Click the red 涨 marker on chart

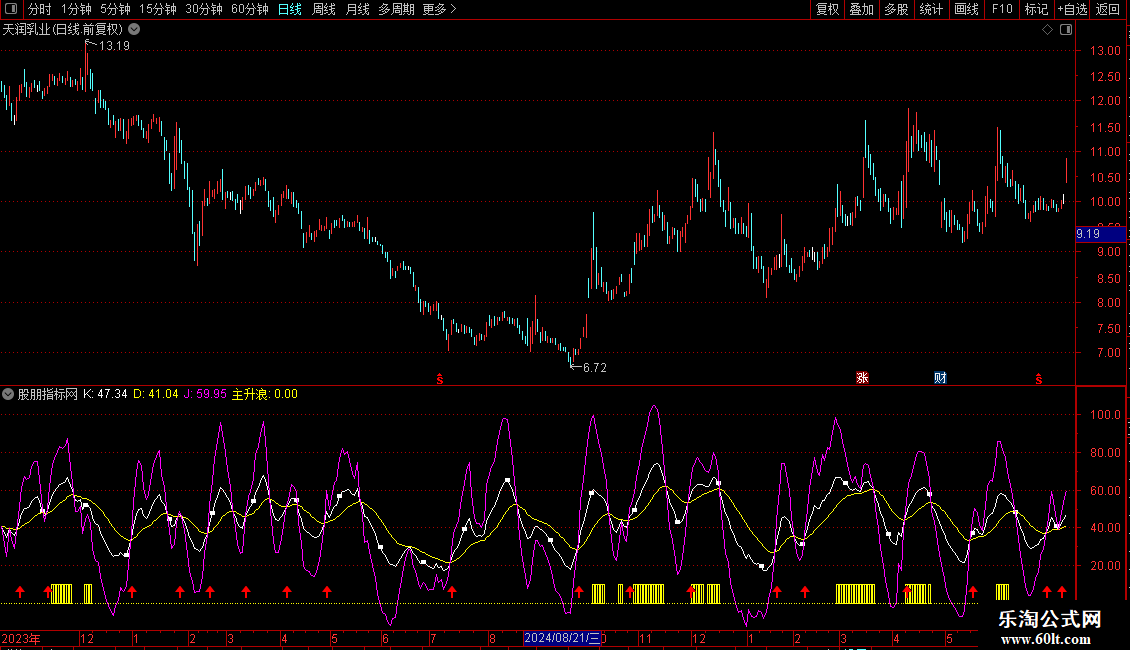point(862,378)
